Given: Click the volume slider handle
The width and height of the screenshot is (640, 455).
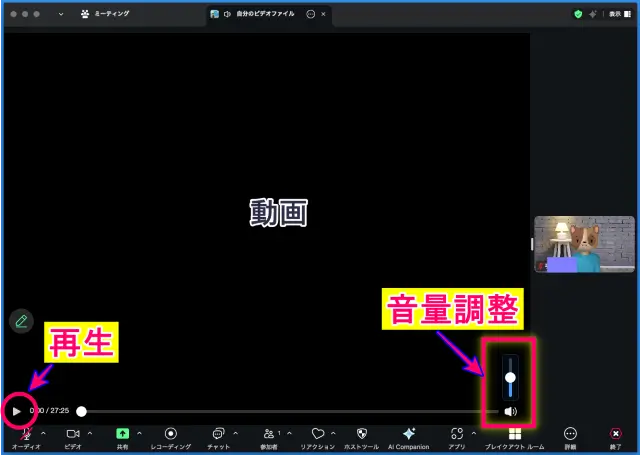Looking at the screenshot, I should pyautogui.click(x=510, y=378).
